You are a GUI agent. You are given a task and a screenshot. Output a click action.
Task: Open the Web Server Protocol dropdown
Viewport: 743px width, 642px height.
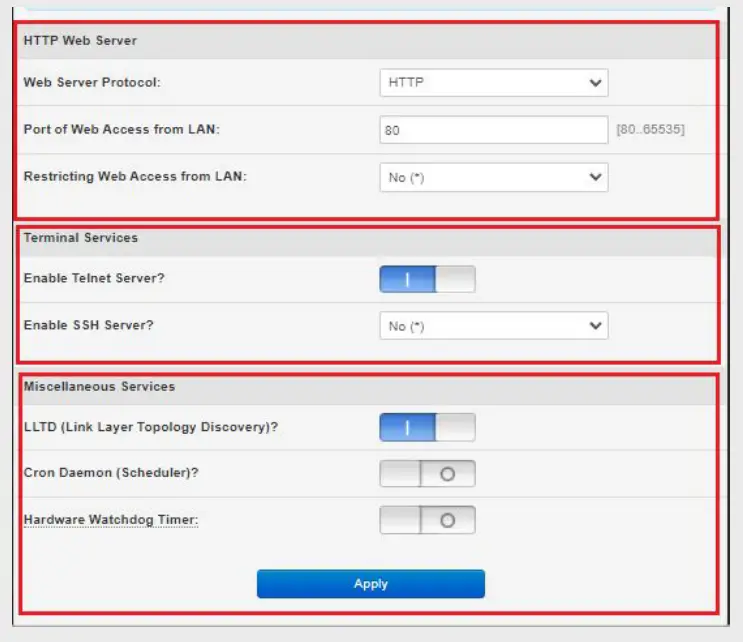(x=494, y=83)
